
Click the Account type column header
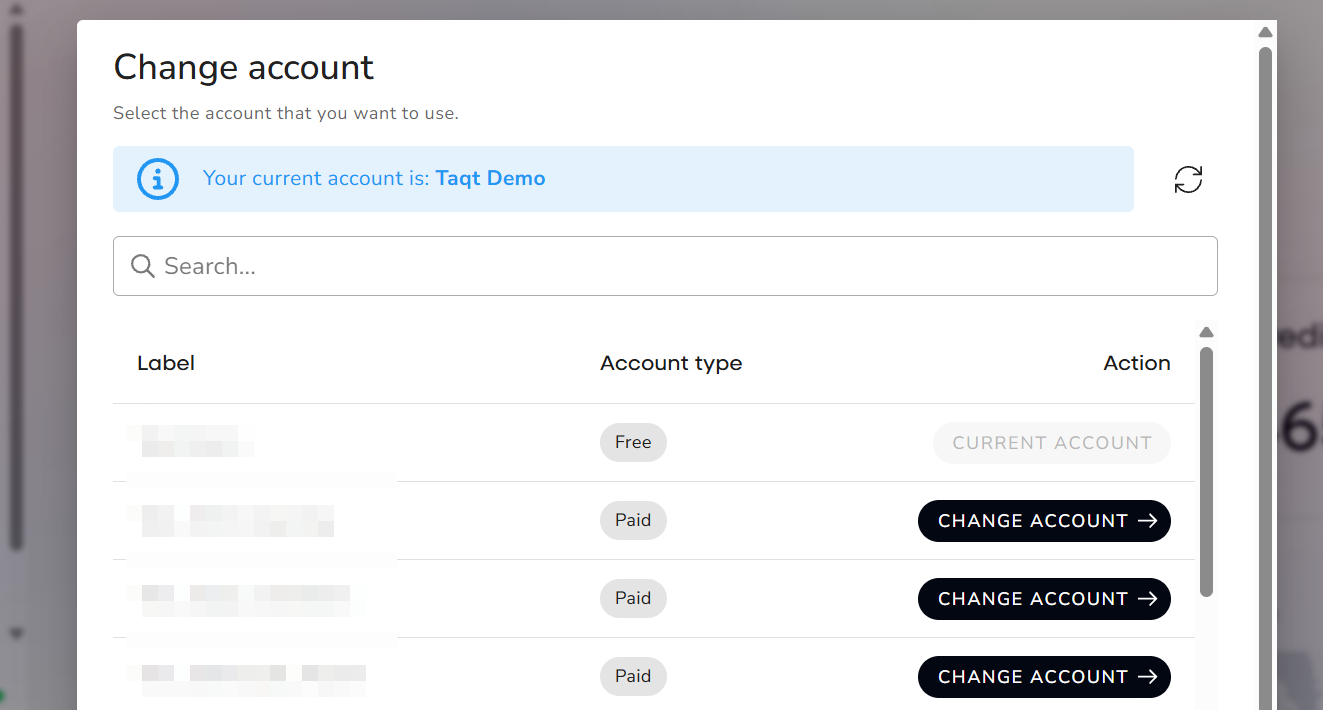671,363
